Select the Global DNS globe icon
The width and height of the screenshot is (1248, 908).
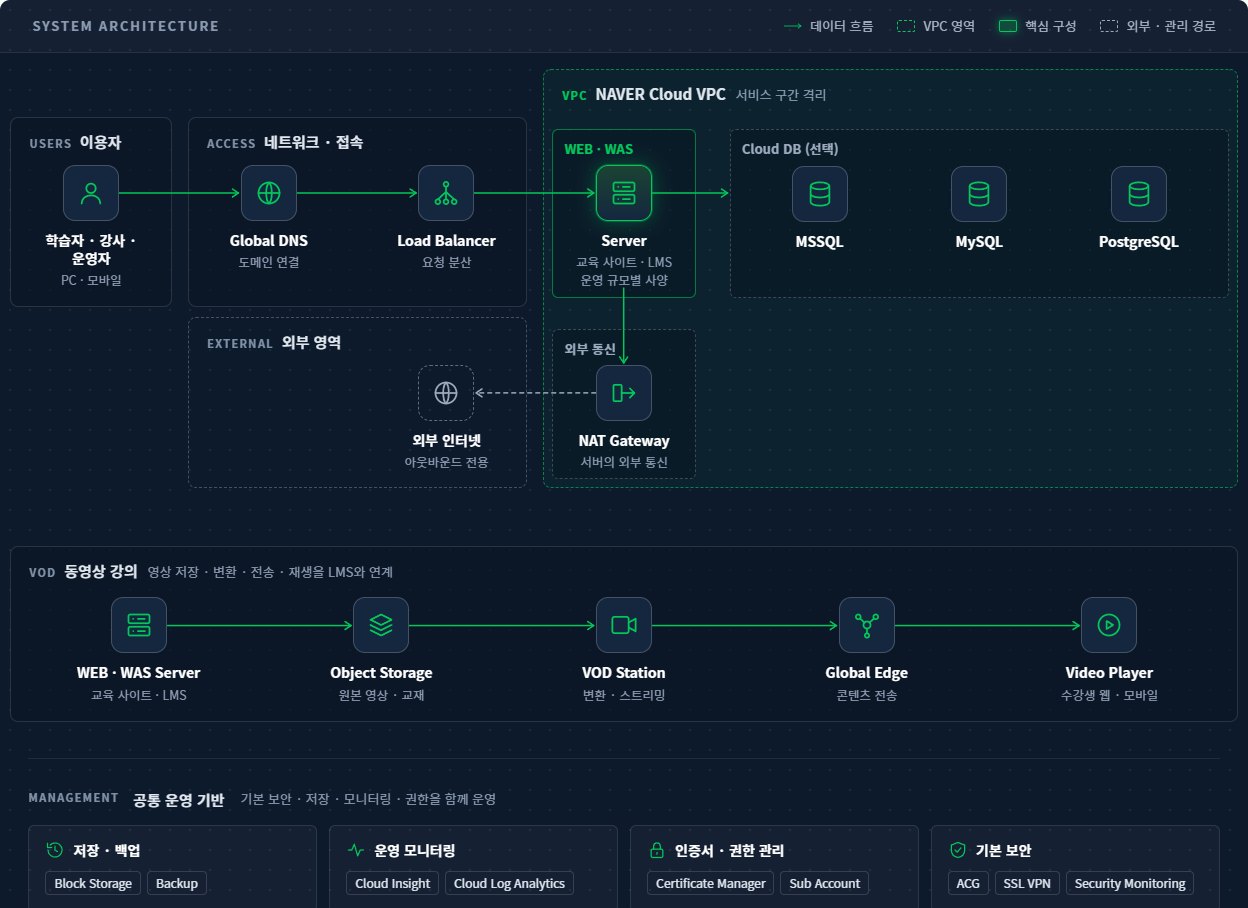[x=269, y=193]
